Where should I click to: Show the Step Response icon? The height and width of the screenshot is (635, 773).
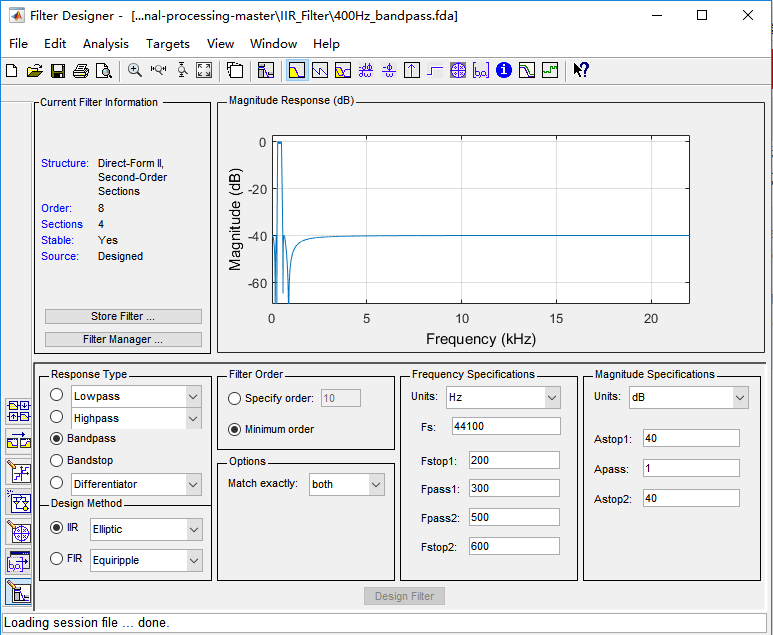(435, 71)
